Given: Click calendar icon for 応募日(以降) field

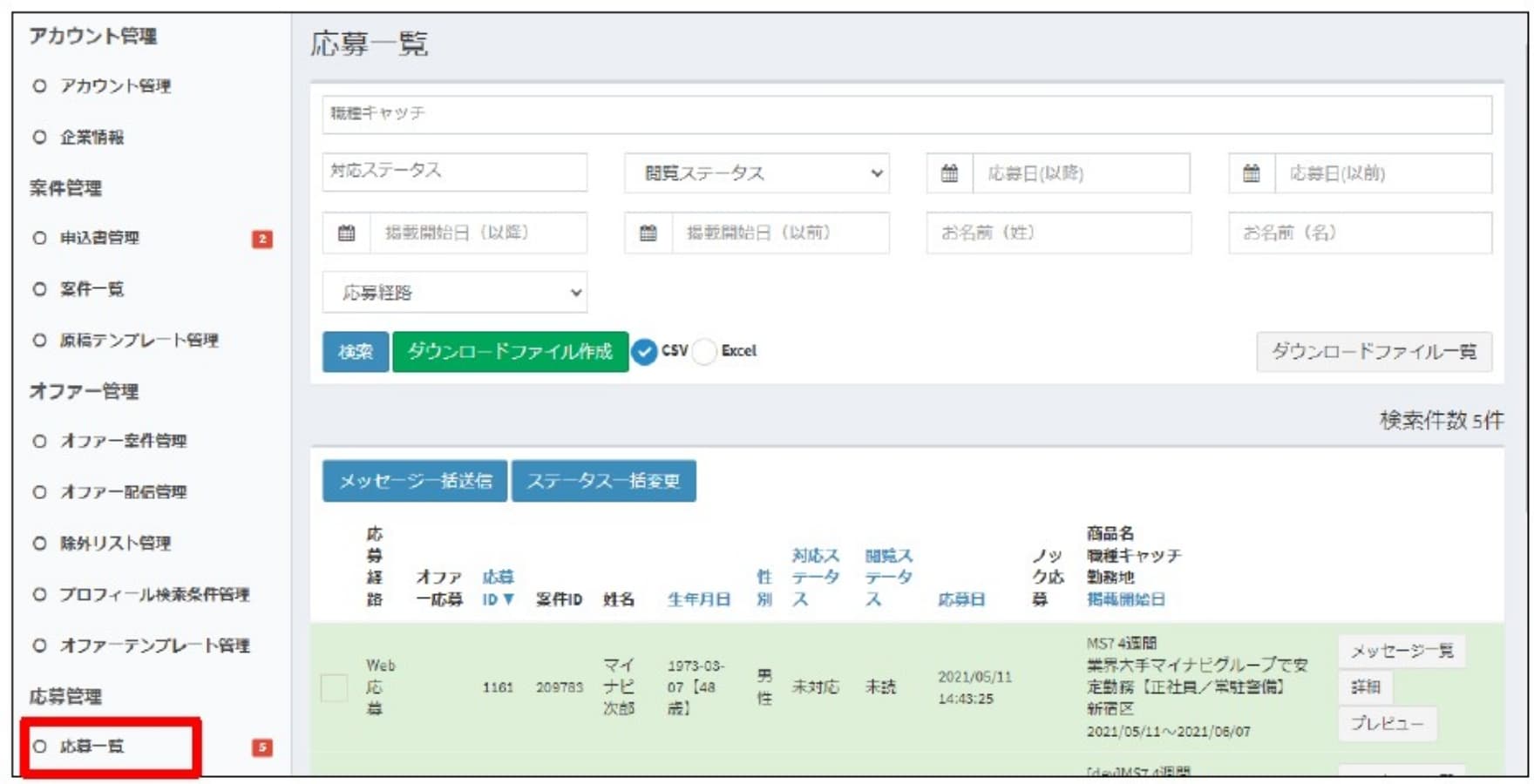Looking at the screenshot, I should [x=949, y=173].
